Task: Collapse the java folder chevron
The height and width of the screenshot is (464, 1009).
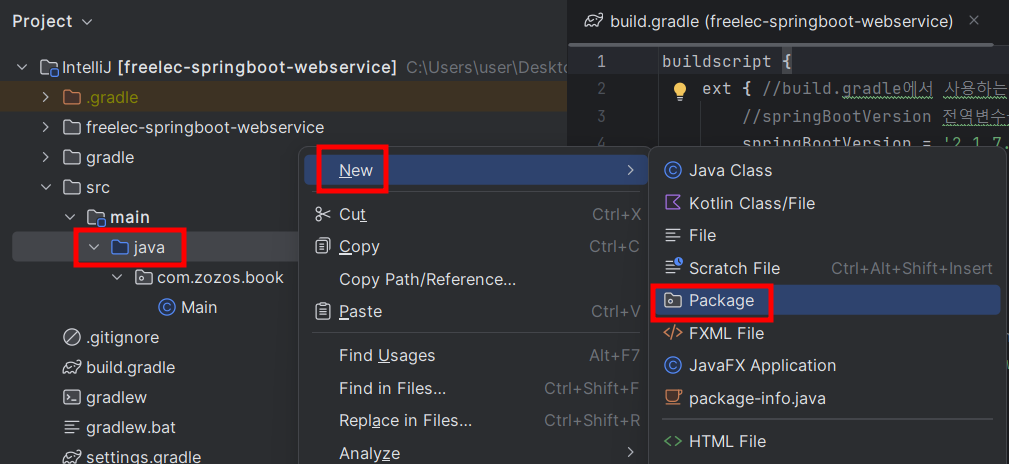Action: click(x=94, y=246)
